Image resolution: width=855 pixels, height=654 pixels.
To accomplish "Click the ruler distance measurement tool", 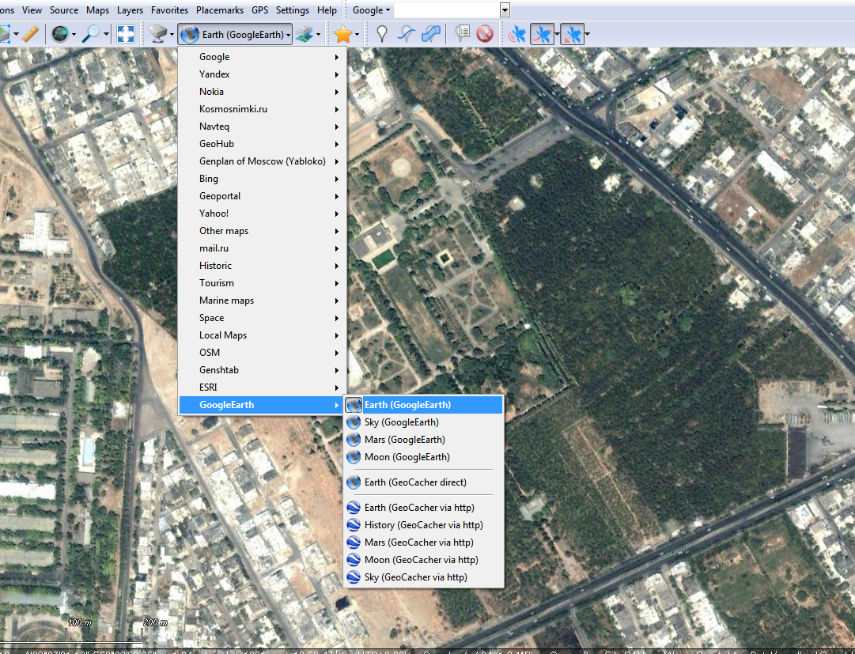I will point(30,34).
